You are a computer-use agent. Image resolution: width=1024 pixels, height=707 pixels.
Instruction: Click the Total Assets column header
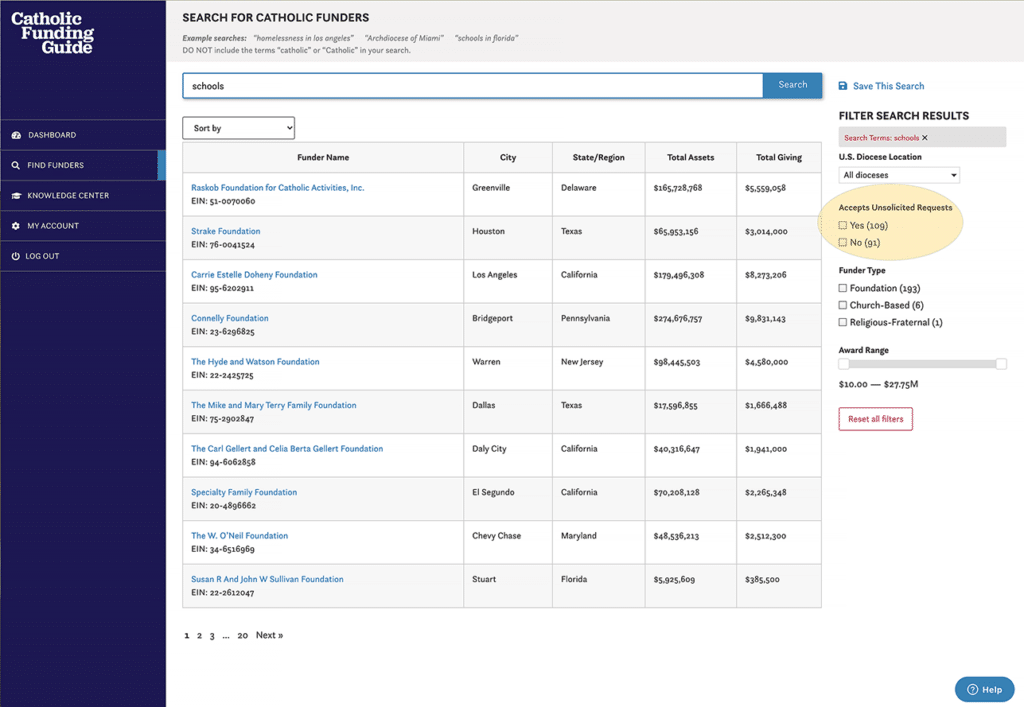690,157
